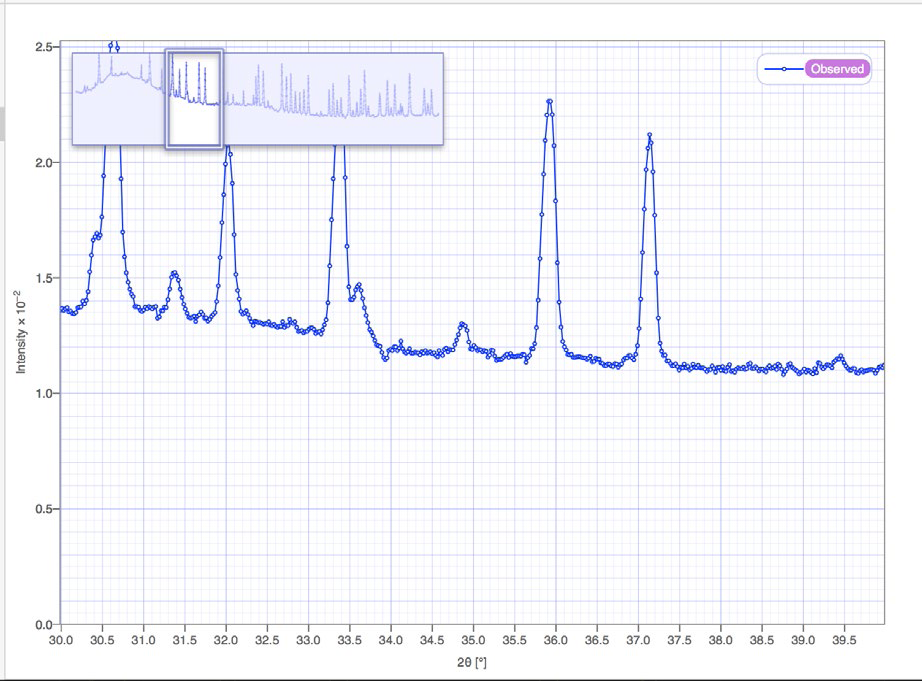Click the Observed legend label

point(837,69)
